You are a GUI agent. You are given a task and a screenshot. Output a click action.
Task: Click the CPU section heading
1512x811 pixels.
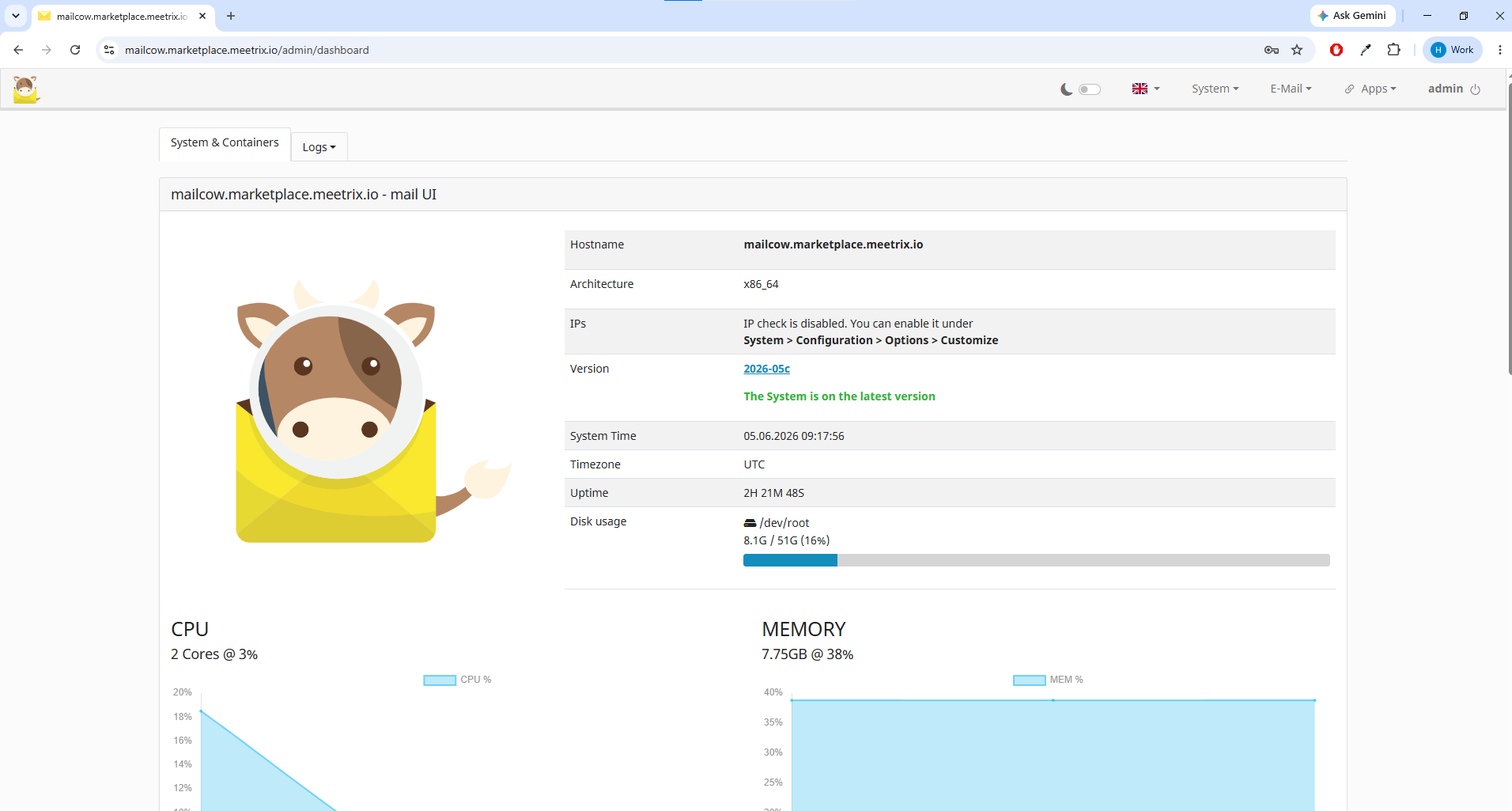190,629
